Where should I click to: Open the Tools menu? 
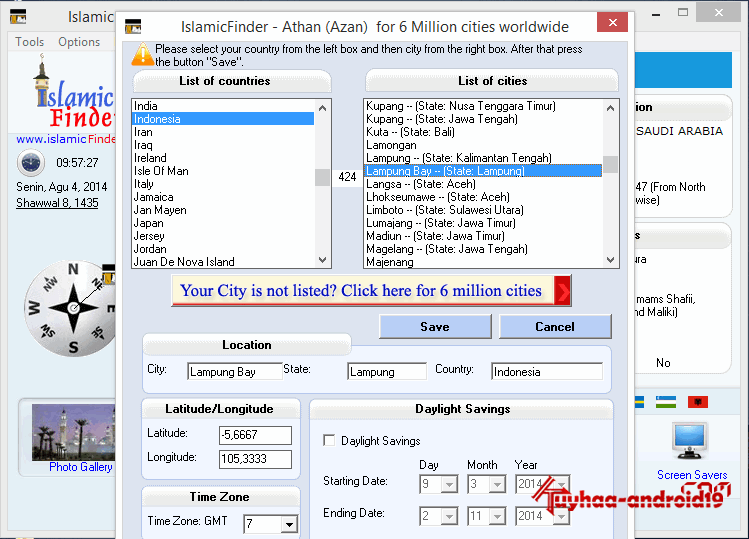pyautogui.click(x=30, y=42)
